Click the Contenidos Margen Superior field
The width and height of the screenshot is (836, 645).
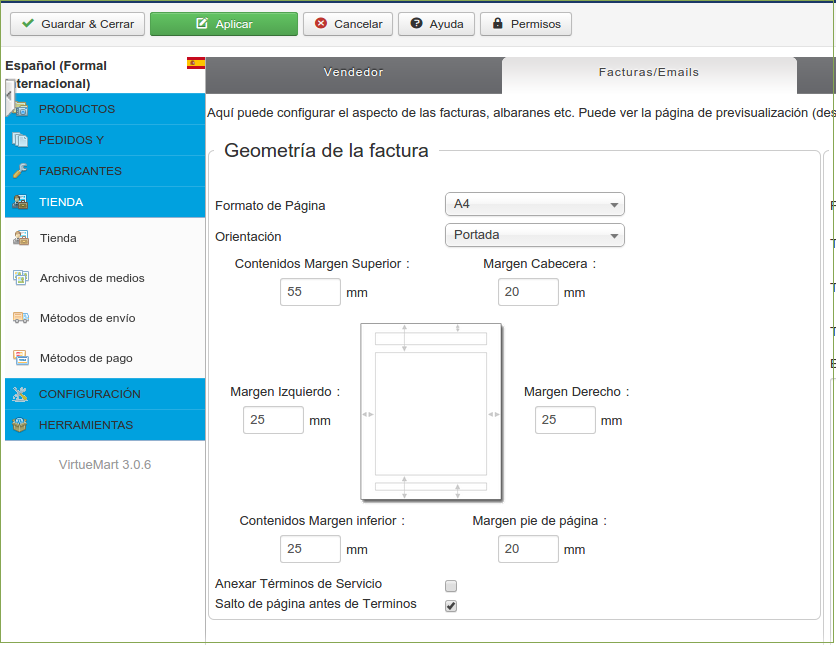[x=310, y=292]
